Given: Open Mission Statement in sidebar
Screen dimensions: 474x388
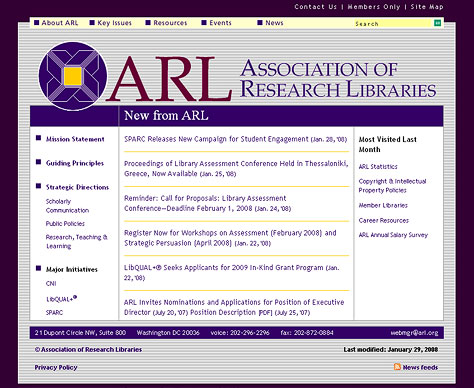Looking at the screenshot, I should [x=75, y=139].
